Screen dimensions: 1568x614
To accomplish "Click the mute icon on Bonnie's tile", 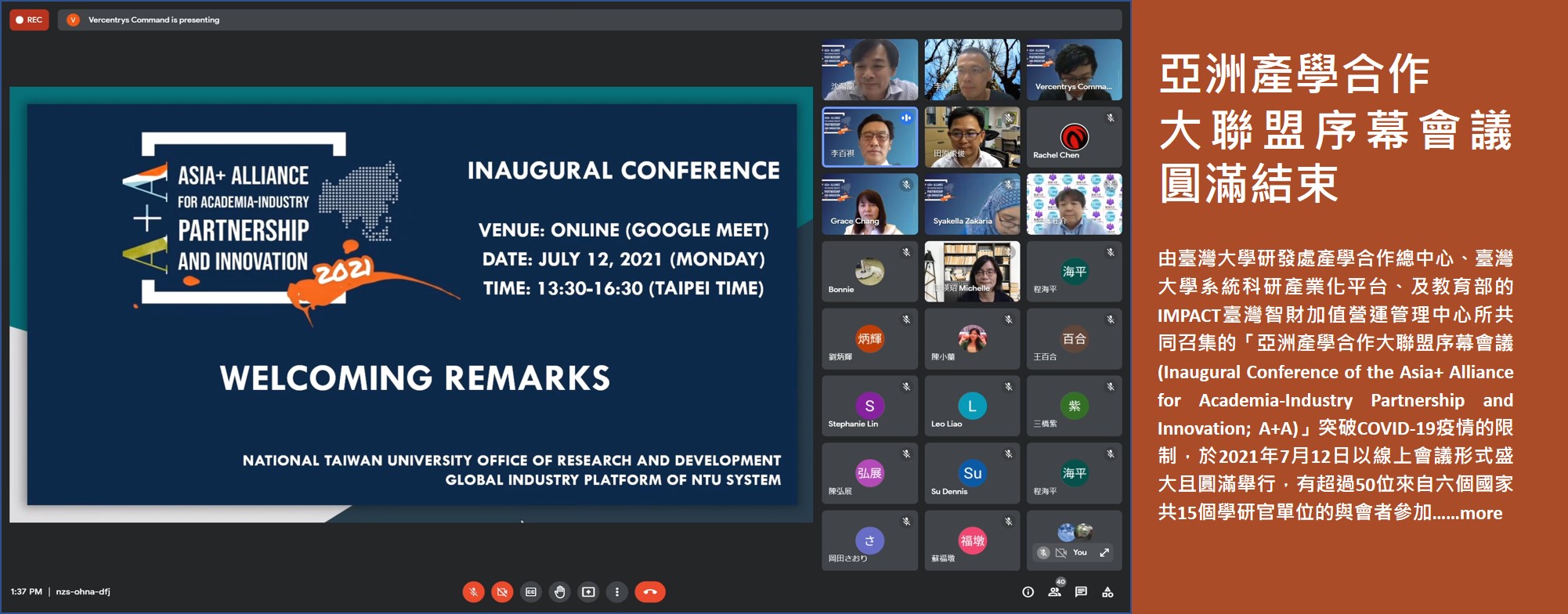I will pos(906,252).
